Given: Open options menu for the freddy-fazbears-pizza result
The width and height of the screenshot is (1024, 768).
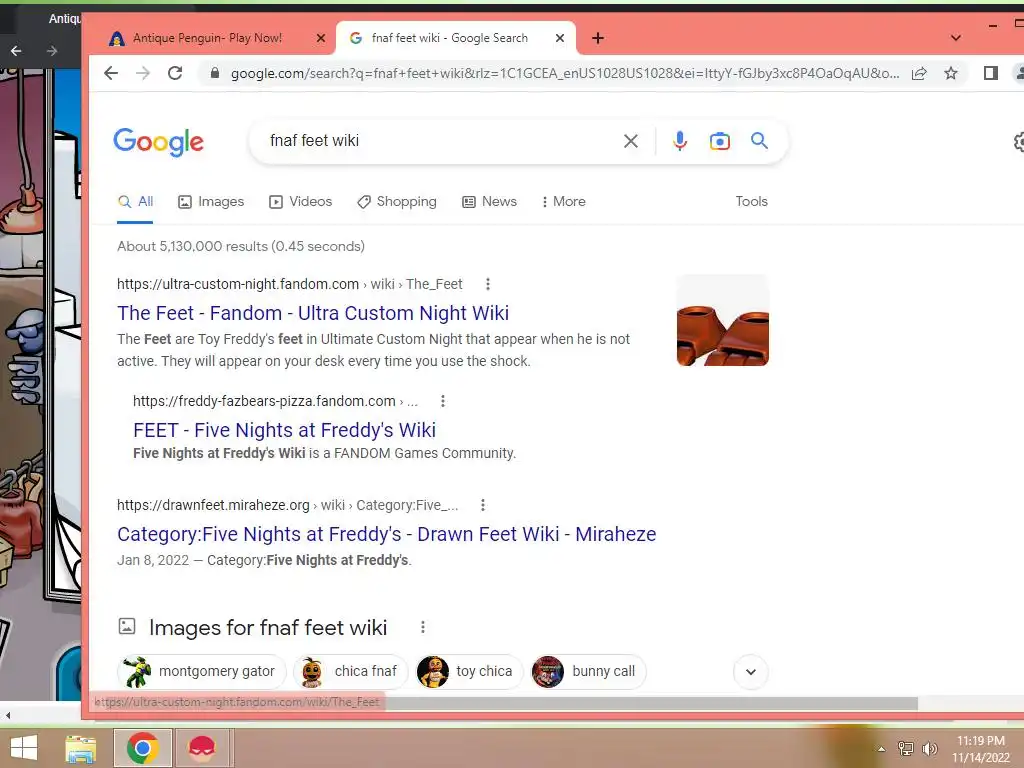Looking at the screenshot, I should pos(443,401).
